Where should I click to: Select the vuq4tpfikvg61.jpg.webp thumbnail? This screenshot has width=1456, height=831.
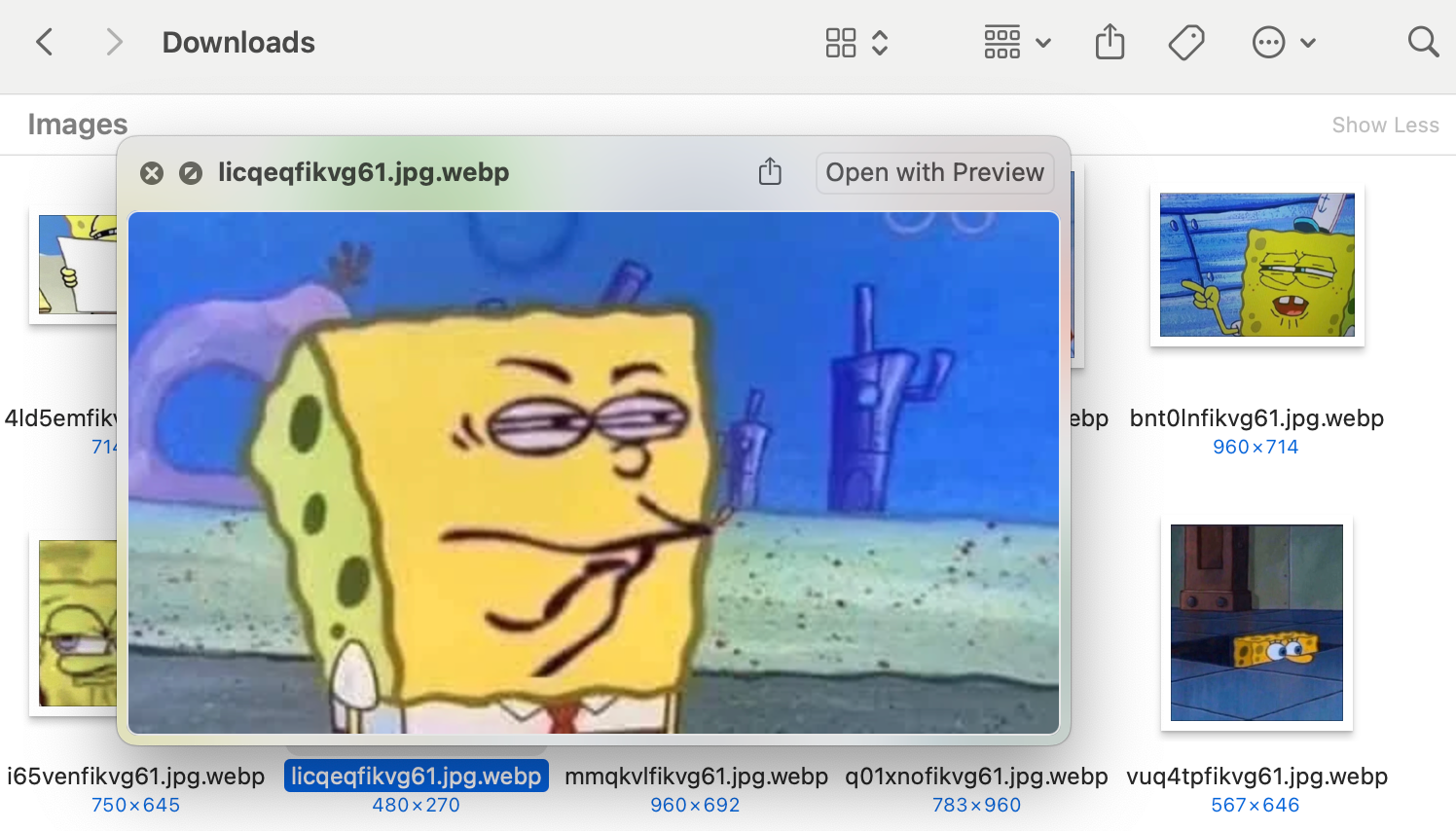[x=1256, y=623]
